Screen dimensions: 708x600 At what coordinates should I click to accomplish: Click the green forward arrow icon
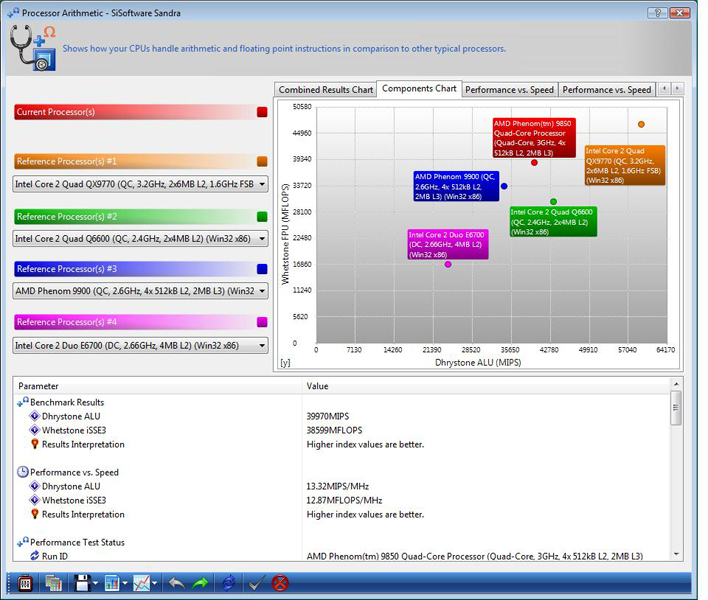200,583
